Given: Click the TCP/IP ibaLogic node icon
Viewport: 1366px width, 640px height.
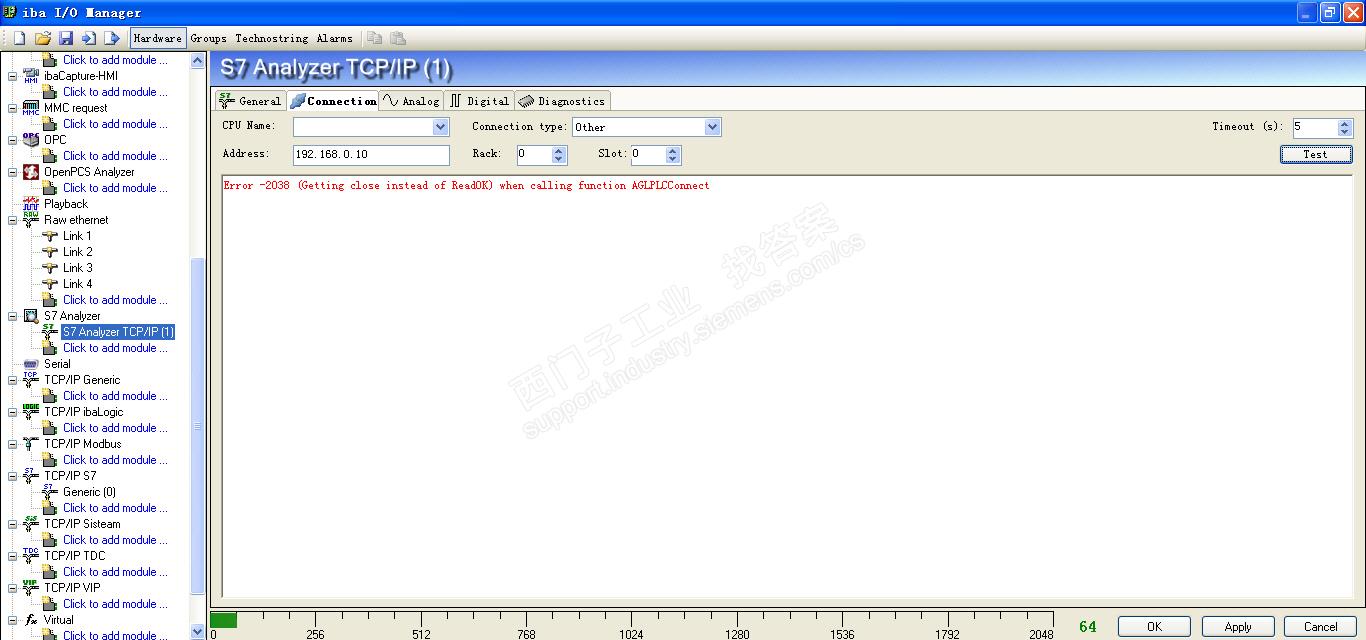Looking at the screenshot, I should click(x=31, y=412).
